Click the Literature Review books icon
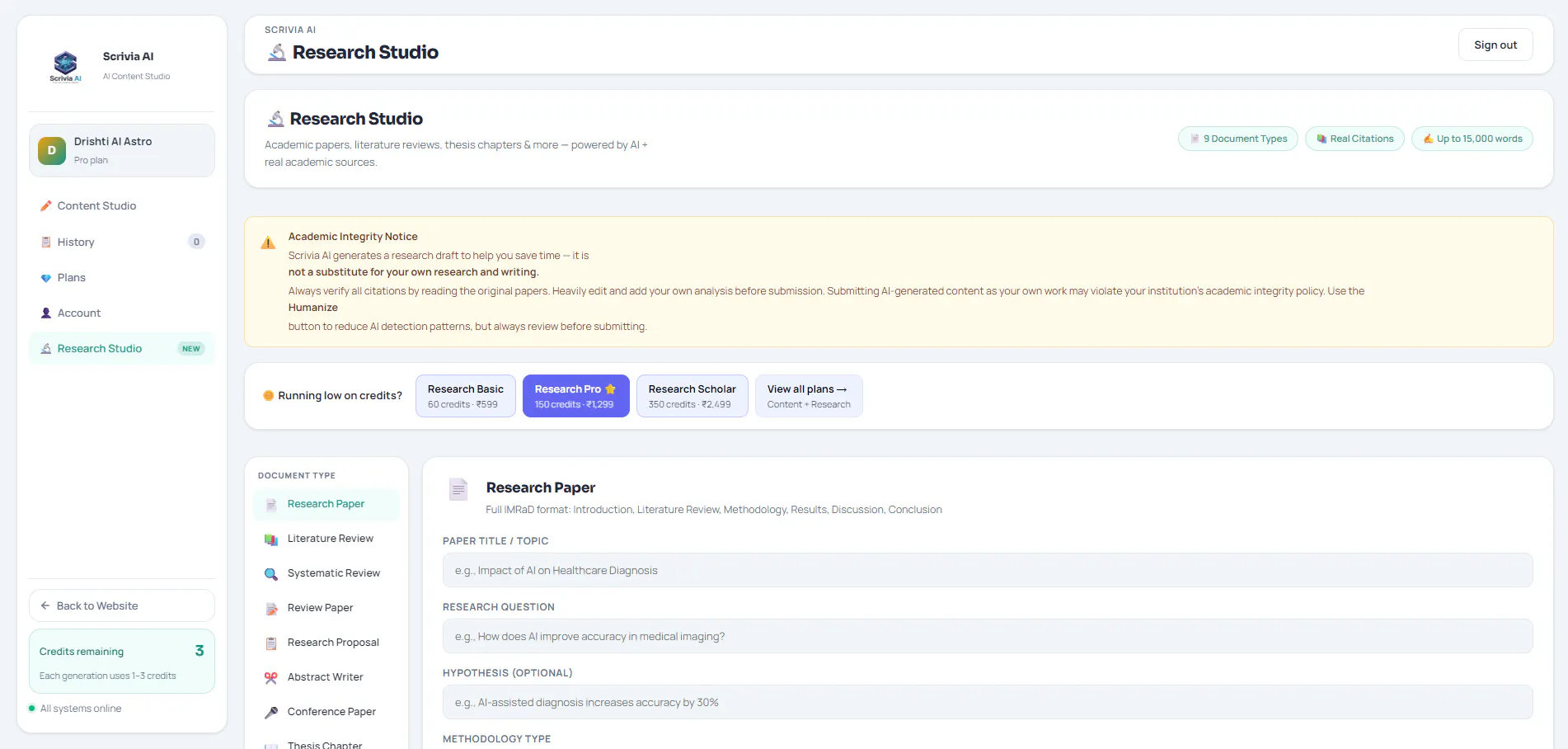 (271, 539)
